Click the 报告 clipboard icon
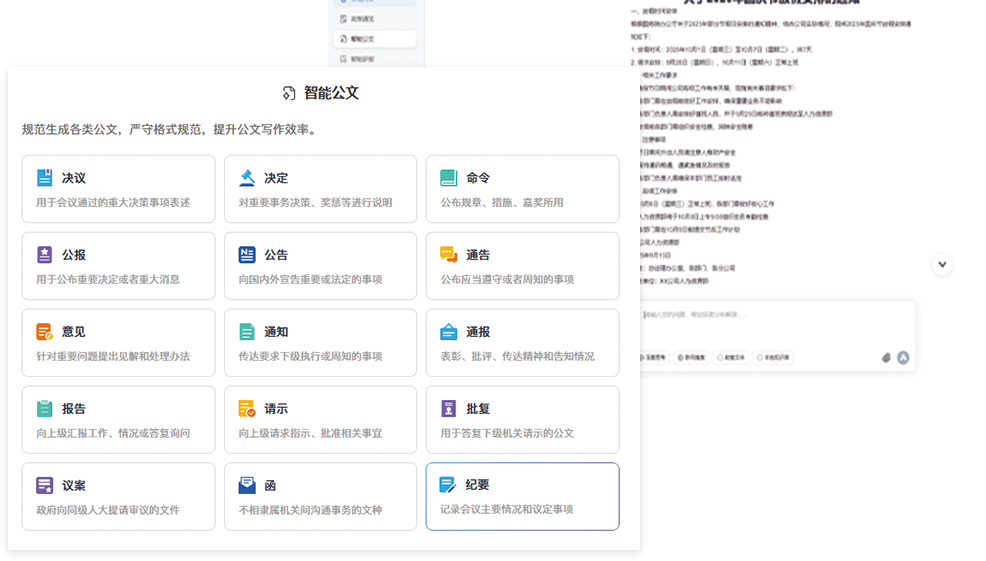Screen dimensions: 986x561 point(45,409)
